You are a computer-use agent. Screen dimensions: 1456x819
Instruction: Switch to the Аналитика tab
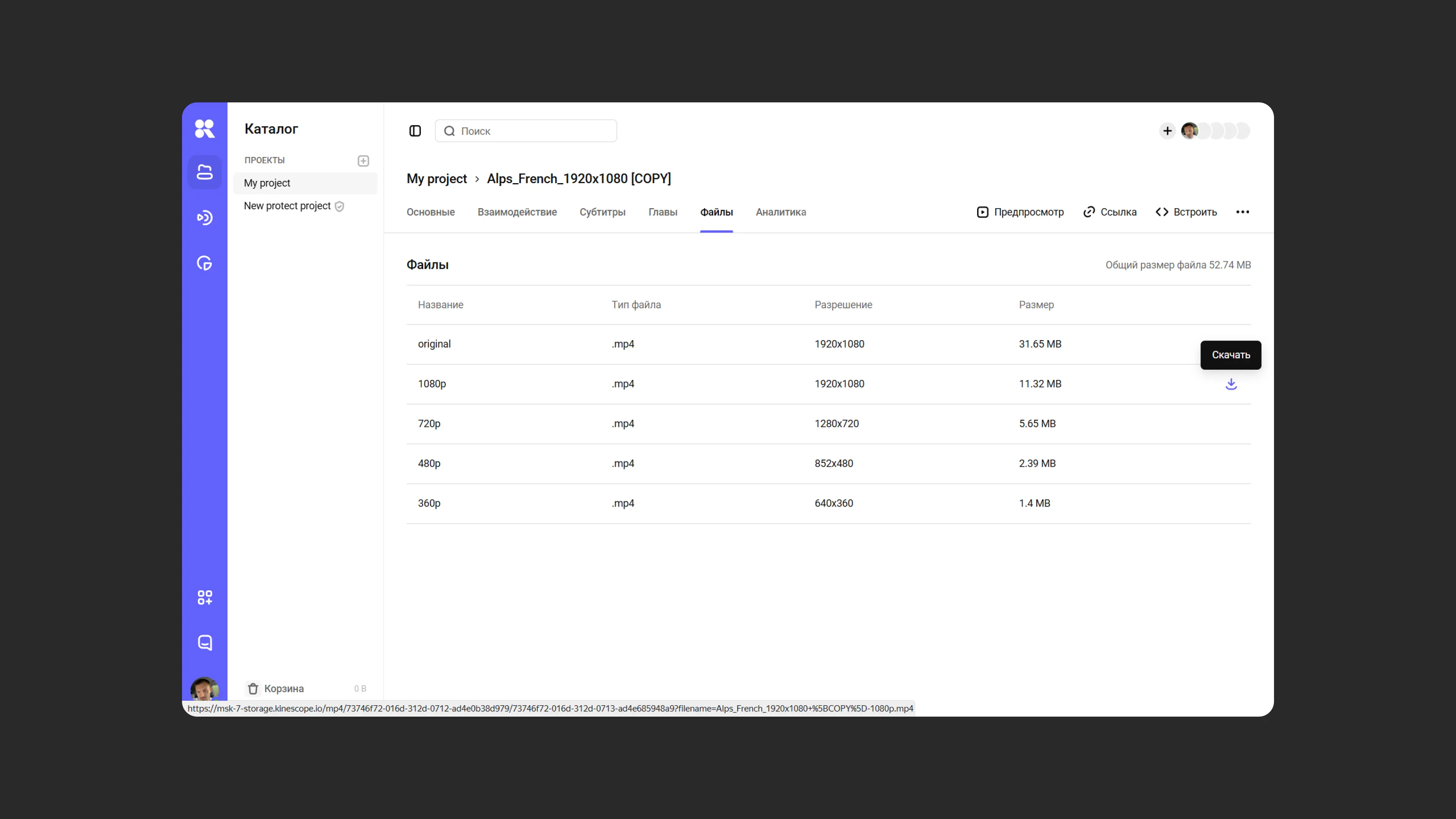tap(781, 212)
